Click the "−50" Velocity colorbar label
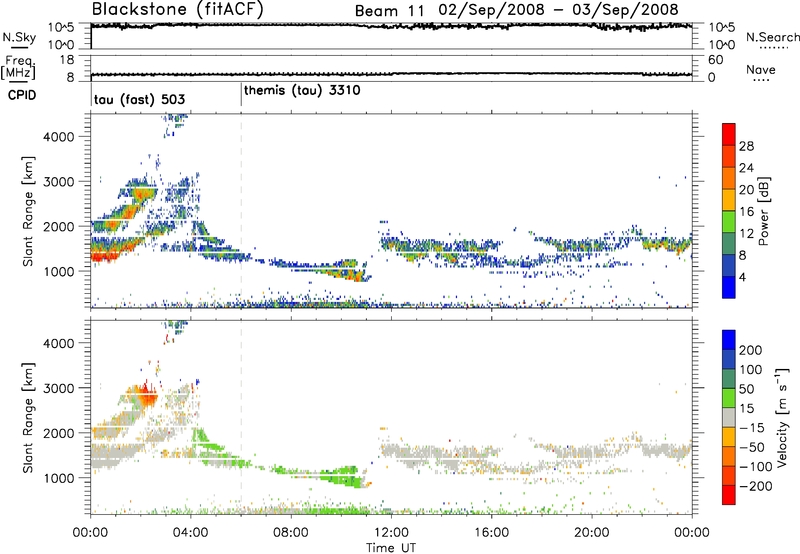Image resolution: width=800 pixels, height=554 pixels. (753, 448)
